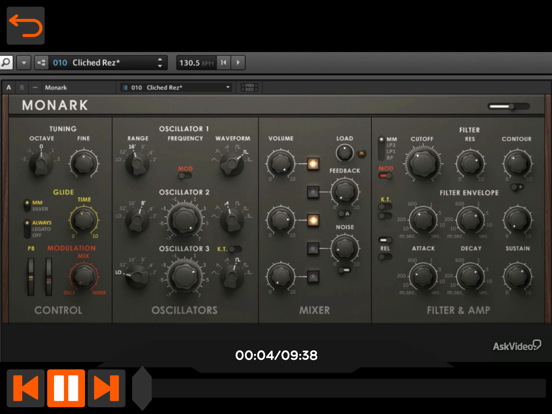
Task: Click Oscillator 3 Waveform knob
Action: tap(232, 276)
